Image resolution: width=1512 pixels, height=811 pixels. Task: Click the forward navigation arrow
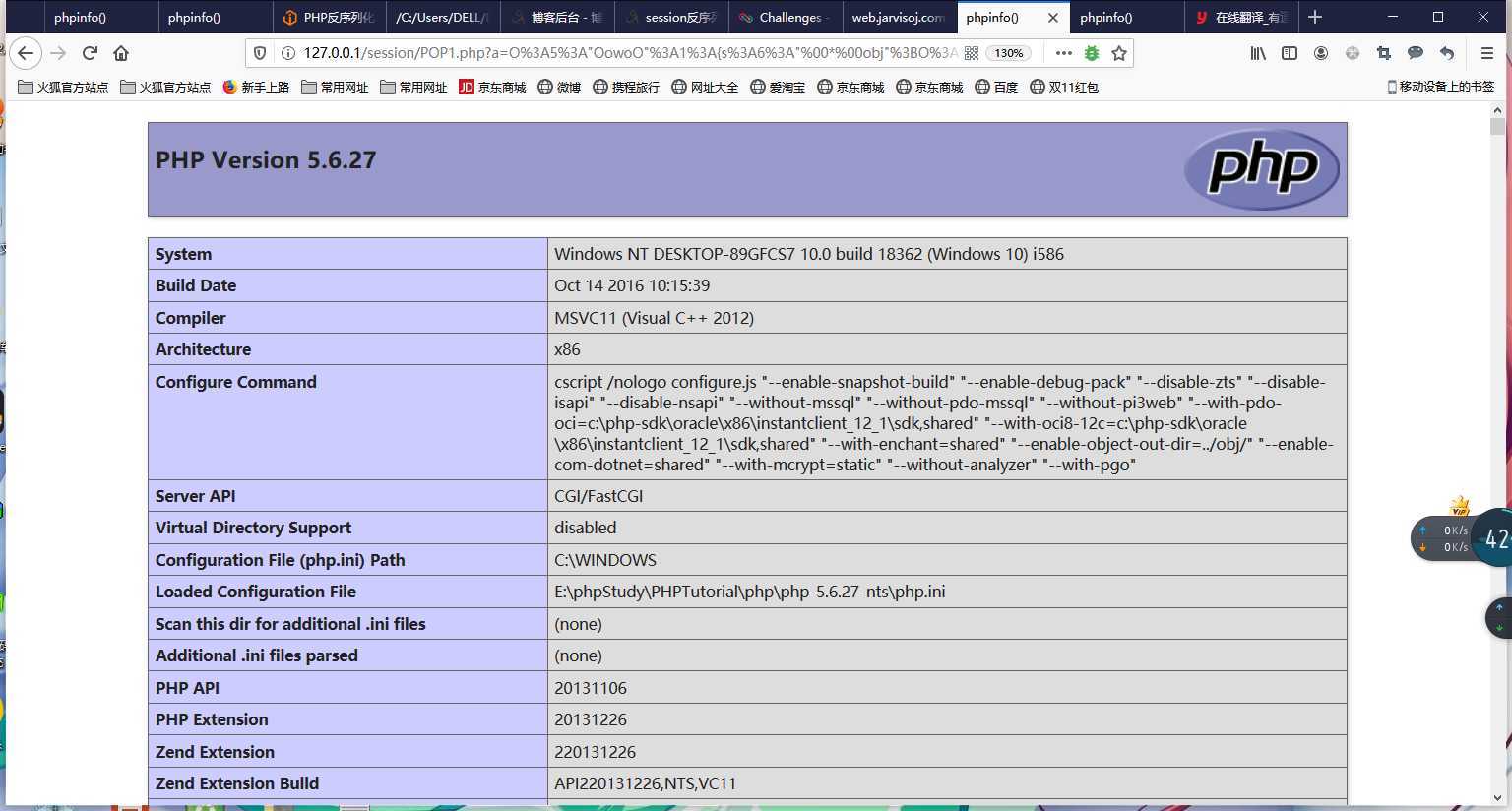pyautogui.click(x=58, y=53)
